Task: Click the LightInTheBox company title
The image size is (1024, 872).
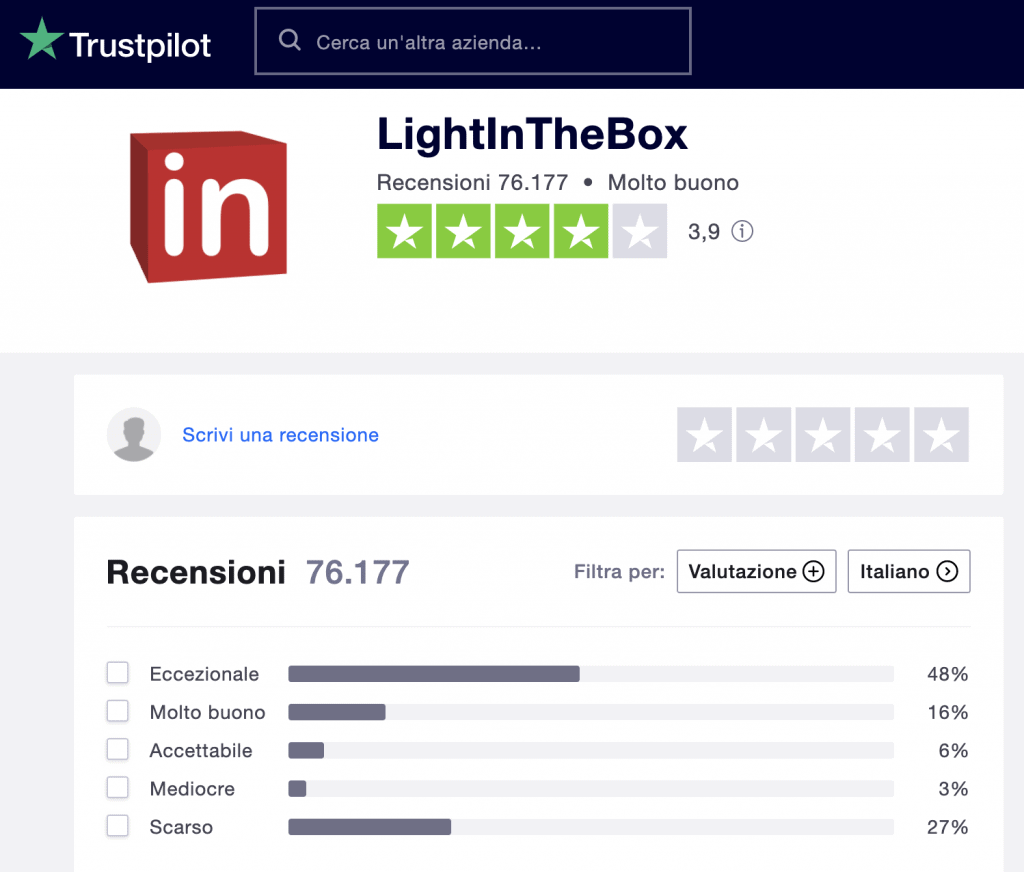Action: 532,135
